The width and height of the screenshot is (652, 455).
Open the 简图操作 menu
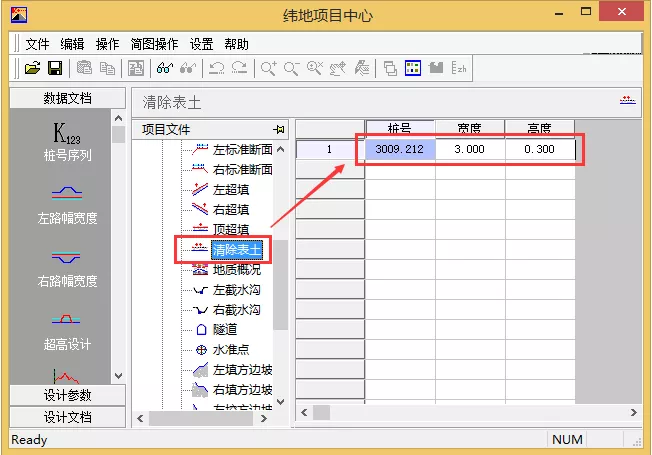point(155,44)
